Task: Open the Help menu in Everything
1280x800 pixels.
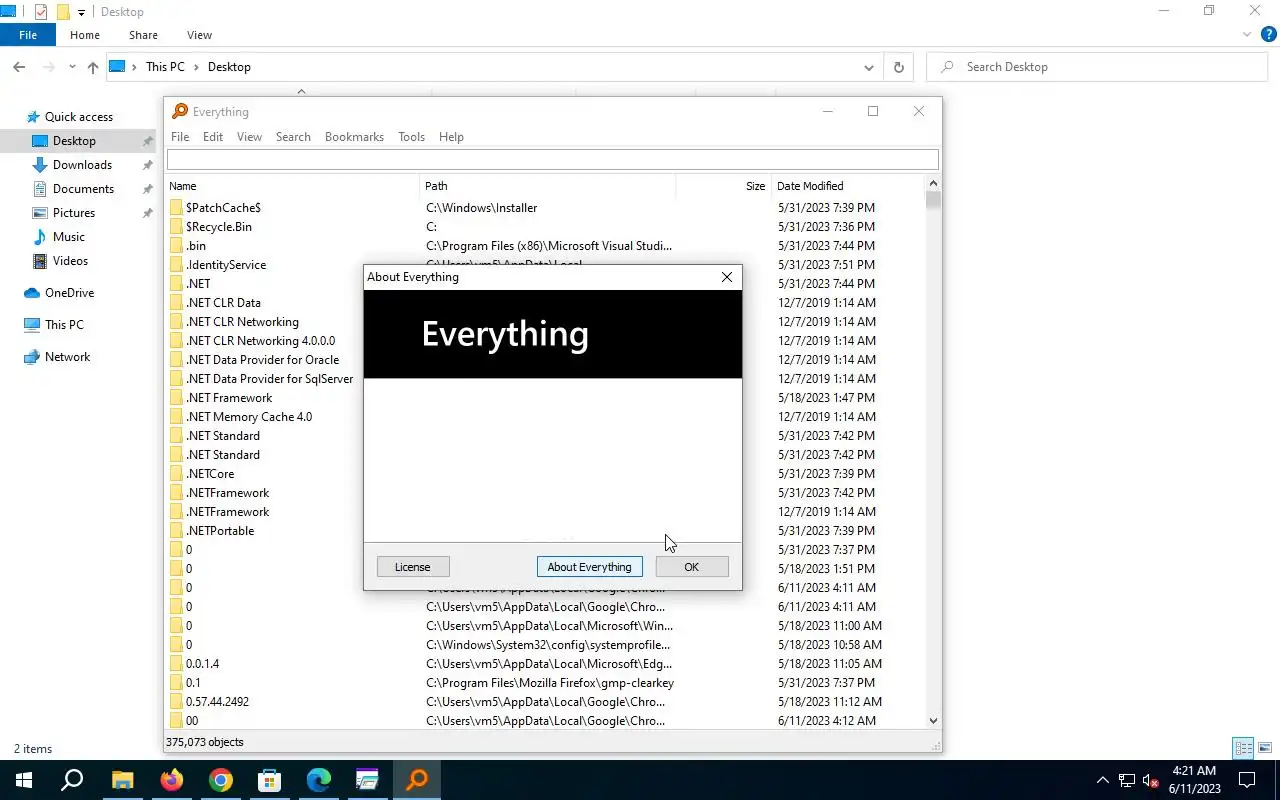Action: coord(451,137)
